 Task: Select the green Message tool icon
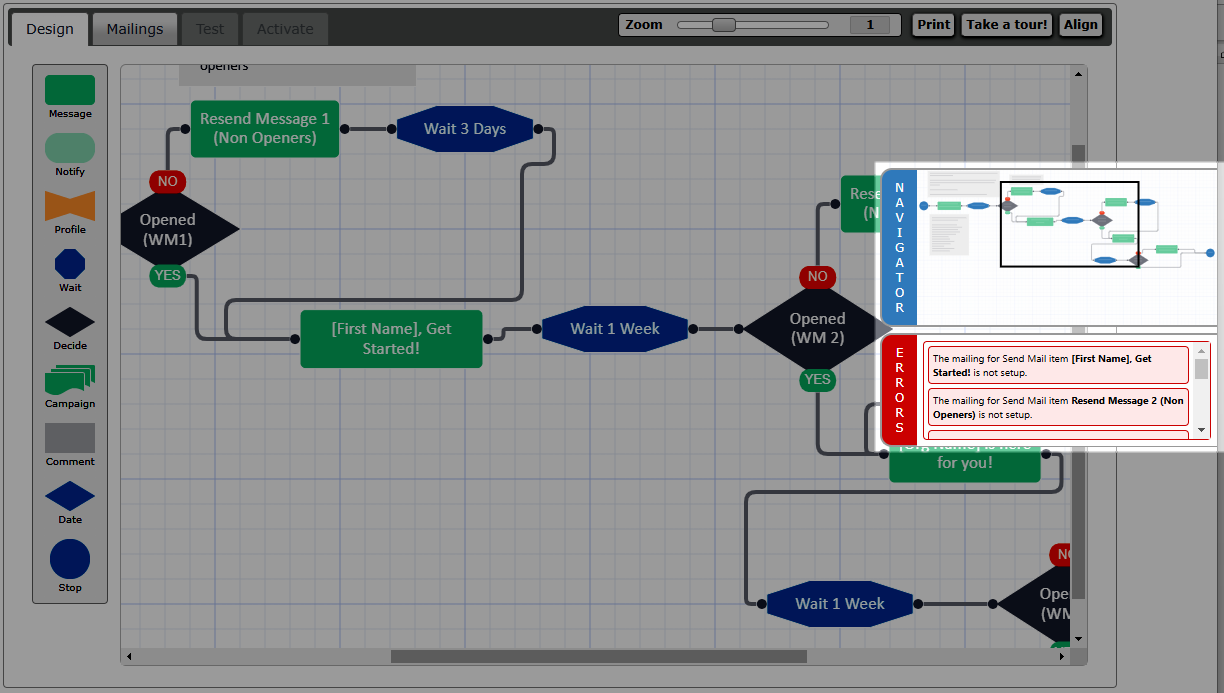pyautogui.click(x=70, y=90)
